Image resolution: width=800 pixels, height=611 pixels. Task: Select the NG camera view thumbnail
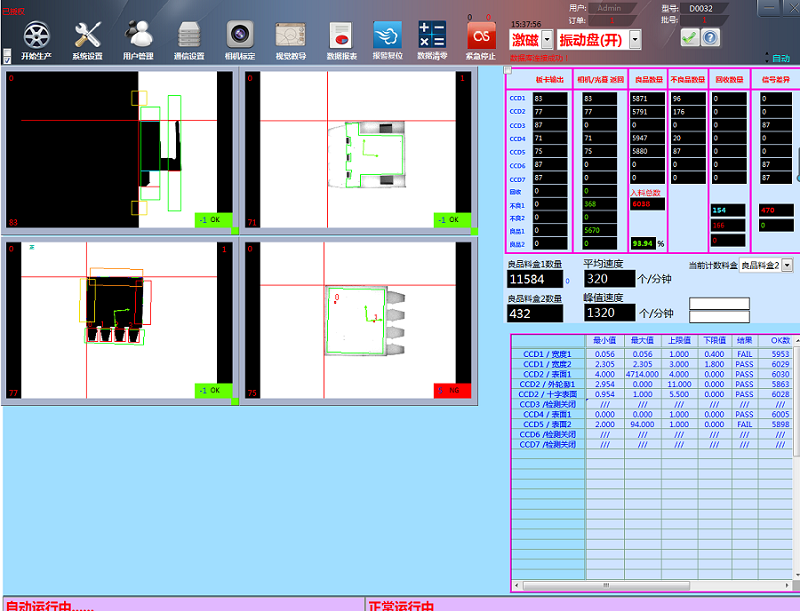tap(360, 321)
